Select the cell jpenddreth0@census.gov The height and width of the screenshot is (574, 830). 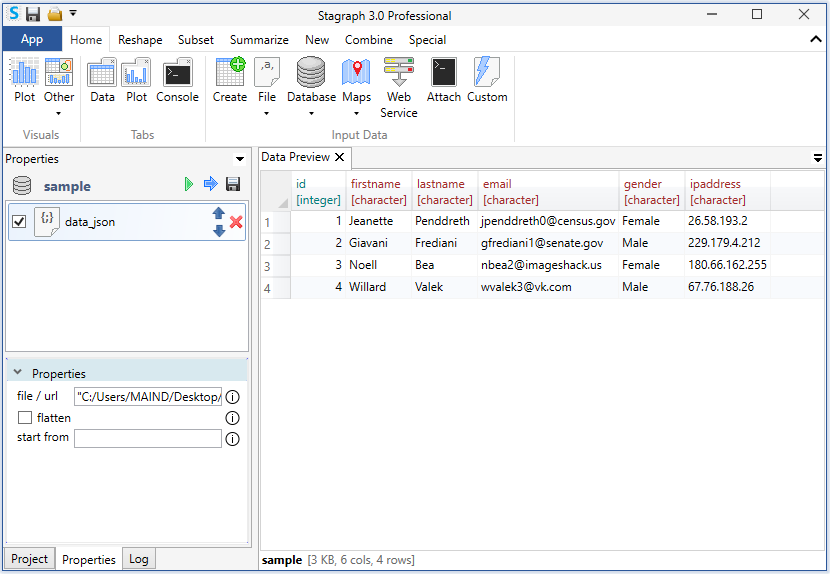point(548,221)
